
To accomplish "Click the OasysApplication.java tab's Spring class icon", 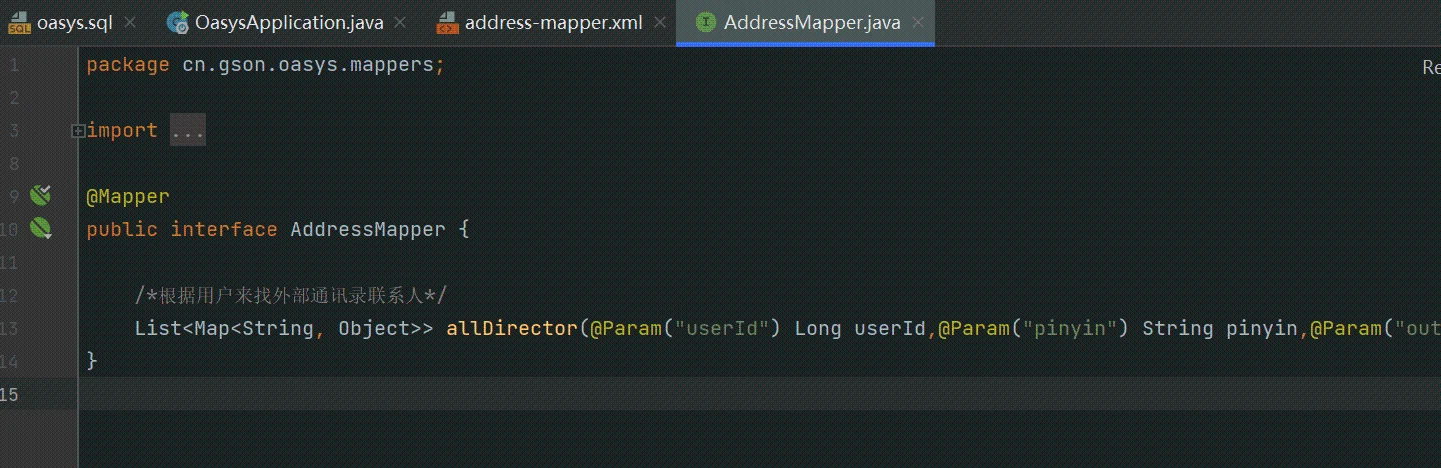I will 178,23.
